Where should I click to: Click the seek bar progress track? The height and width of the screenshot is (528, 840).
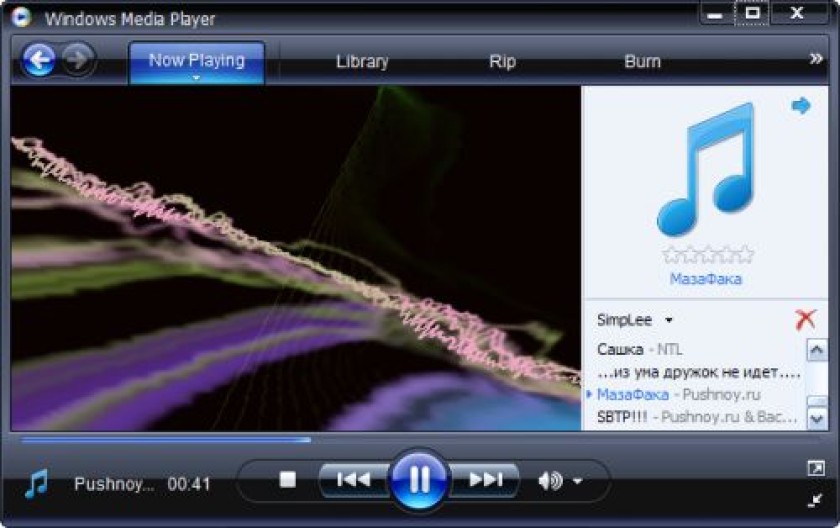(x=419, y=440)
